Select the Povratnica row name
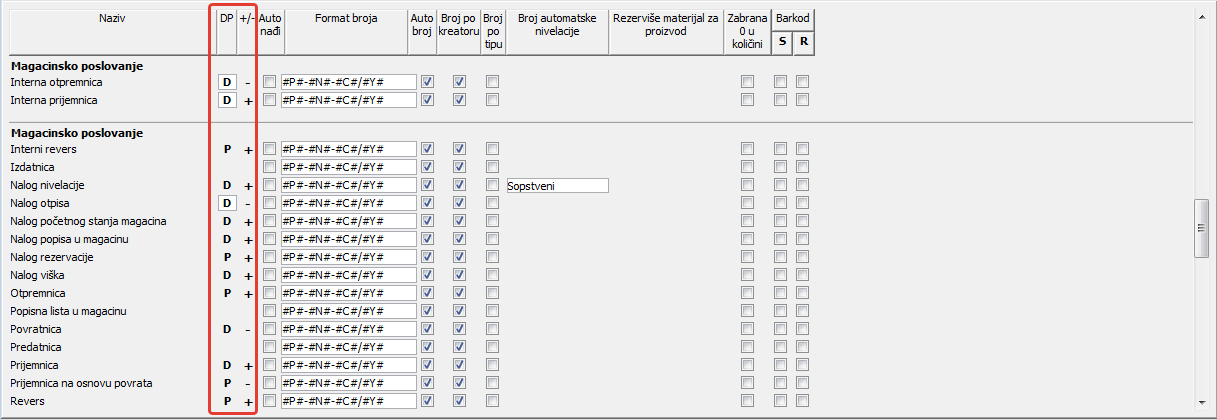1217x420 pixels. tap(36, 329)
